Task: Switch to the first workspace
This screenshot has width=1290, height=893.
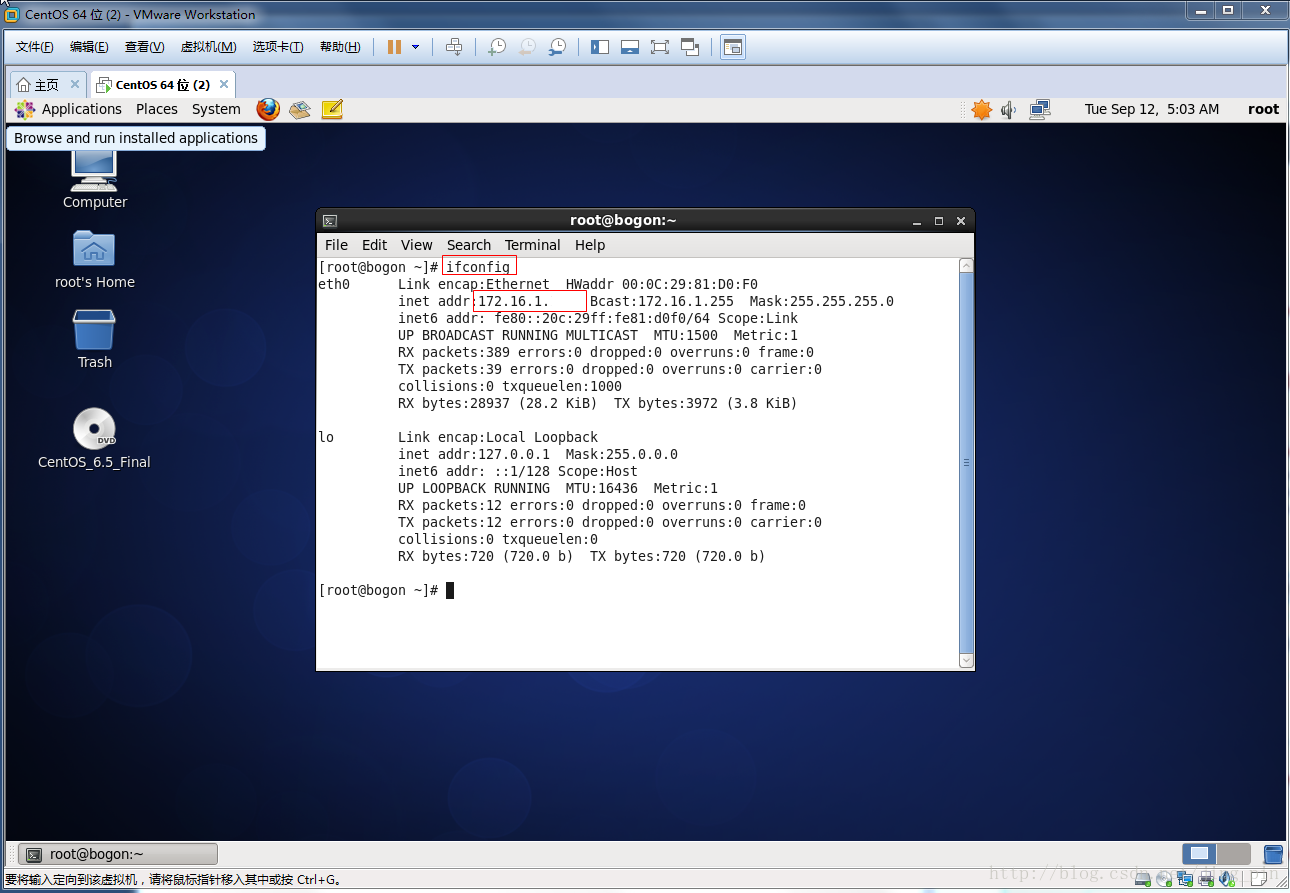Action: click(1199, 854)
